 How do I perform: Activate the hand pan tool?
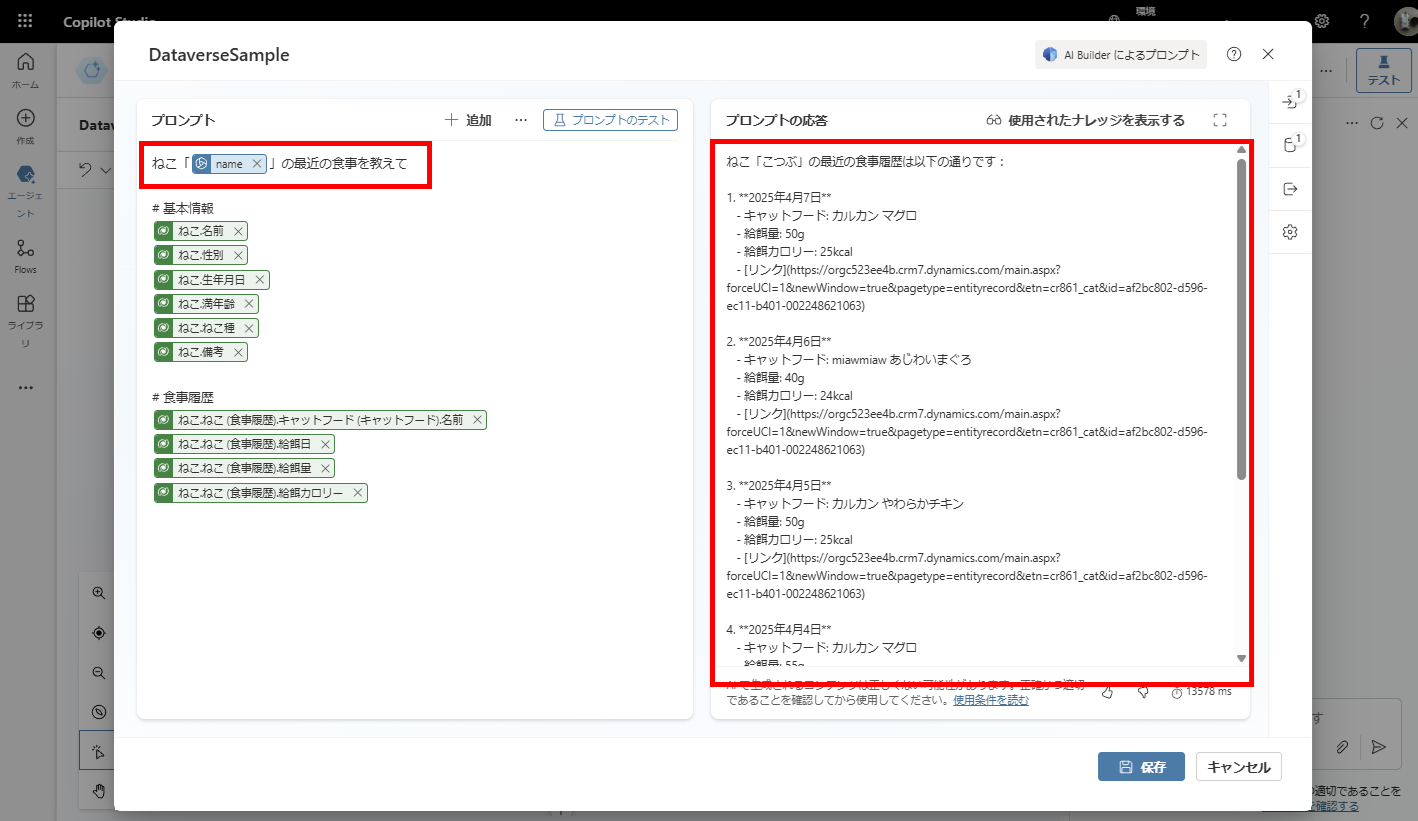97,791
